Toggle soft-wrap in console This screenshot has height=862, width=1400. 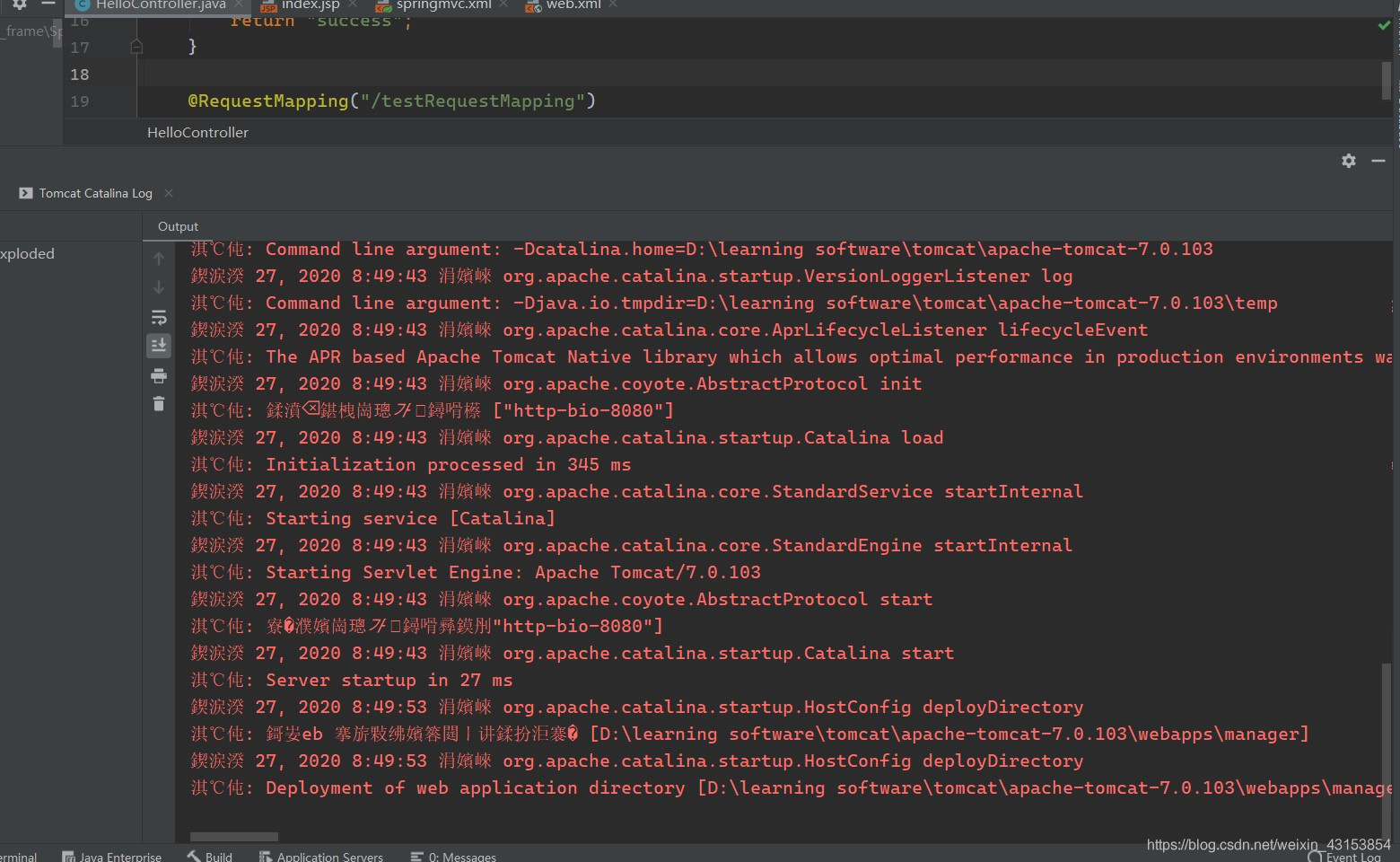(159, 317)
